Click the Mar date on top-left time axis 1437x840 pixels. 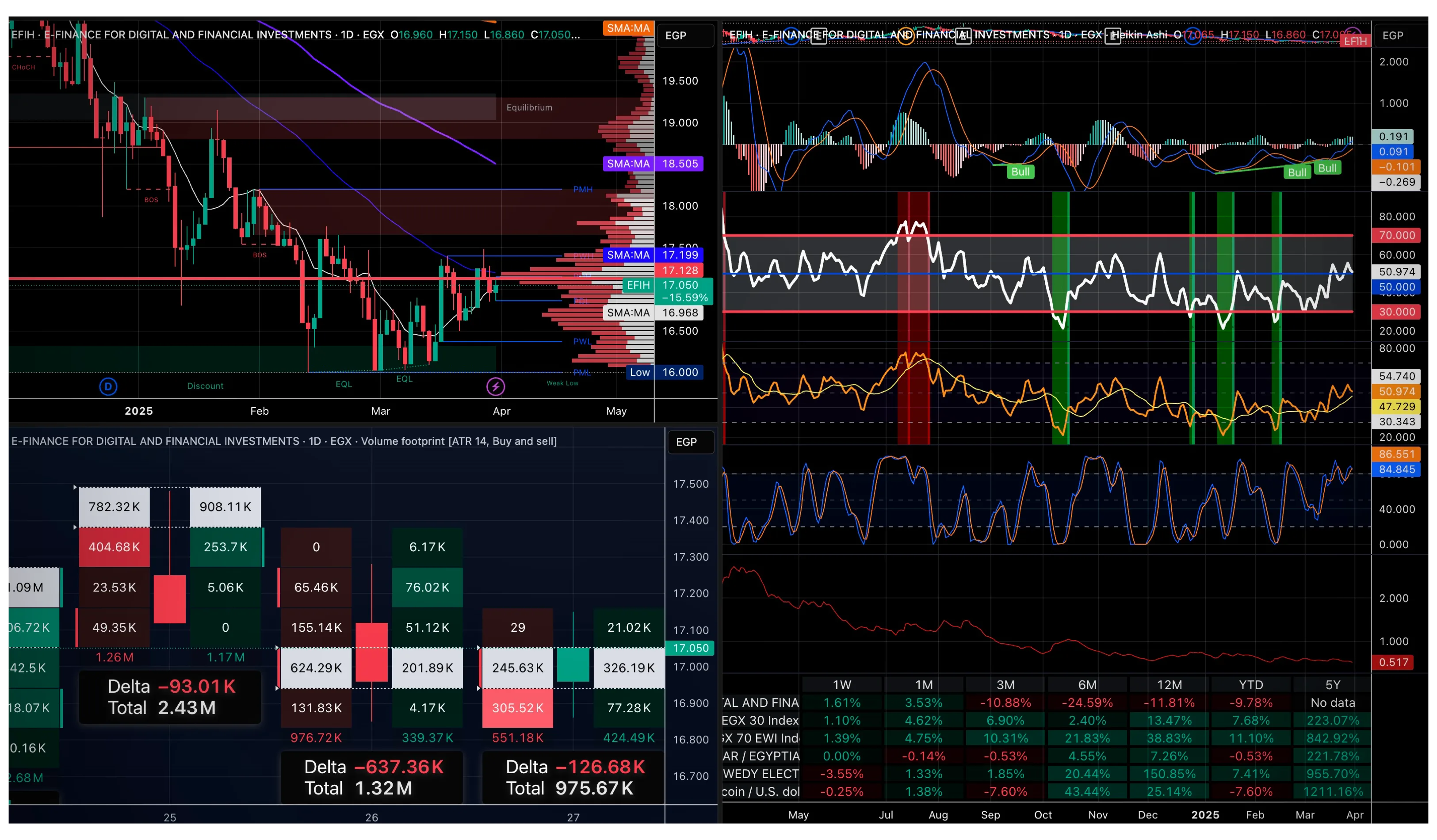(381, 411)
